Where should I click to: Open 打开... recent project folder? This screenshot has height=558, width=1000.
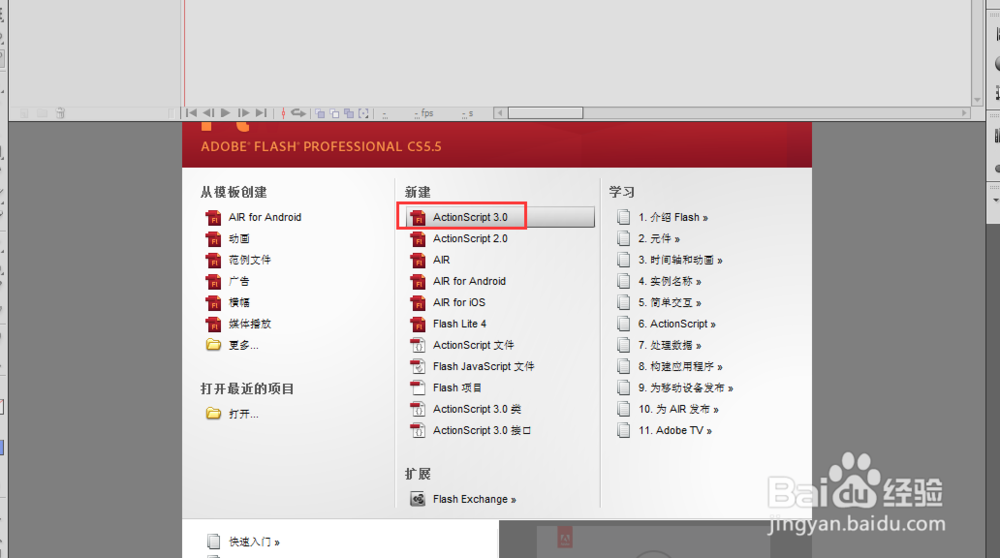[244, 414]
